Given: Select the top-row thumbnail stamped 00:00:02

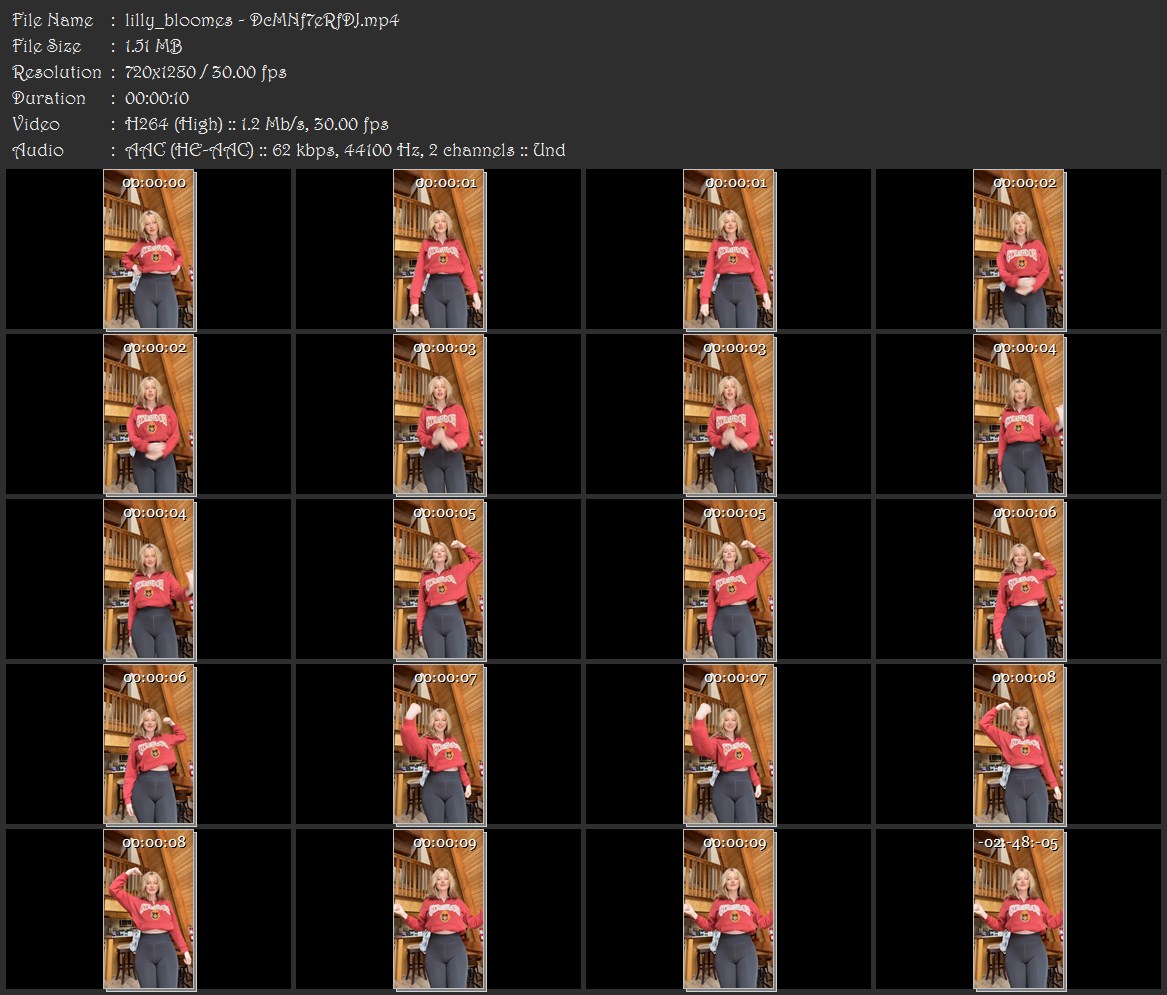Looking at the screenshot, I should [x=1019, y=249].
